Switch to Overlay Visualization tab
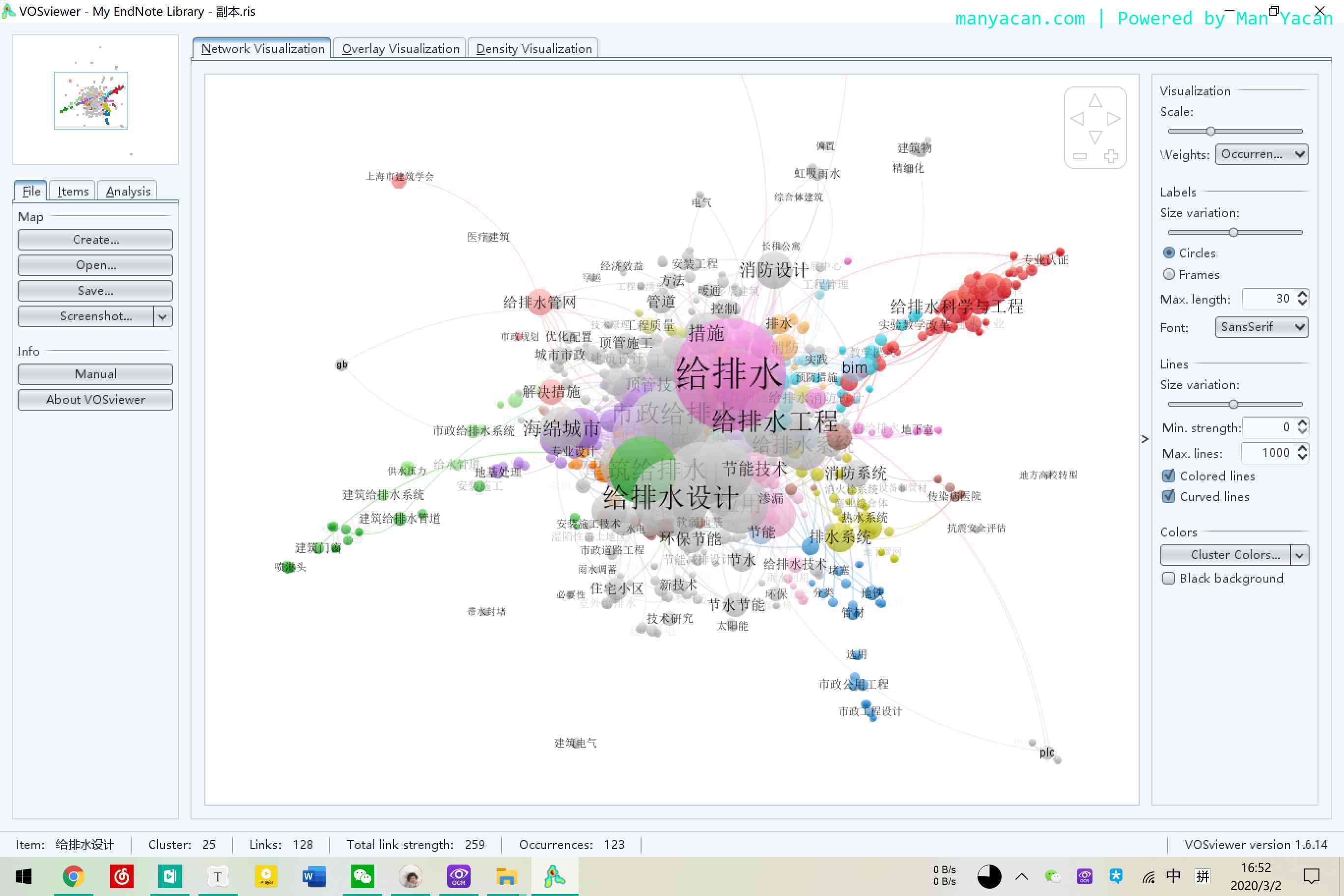The height and width of the screenshot is (896, 1344). 400,49
